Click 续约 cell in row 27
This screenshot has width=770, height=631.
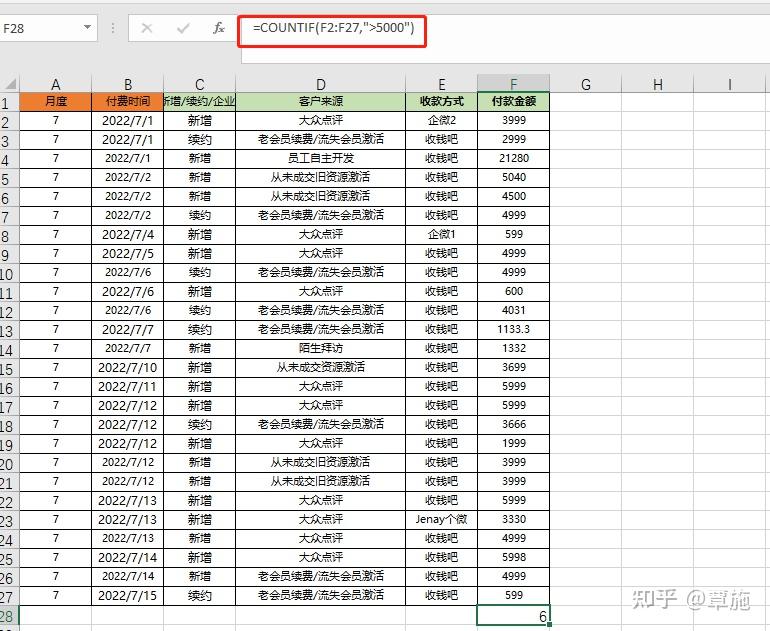[199, 596]
